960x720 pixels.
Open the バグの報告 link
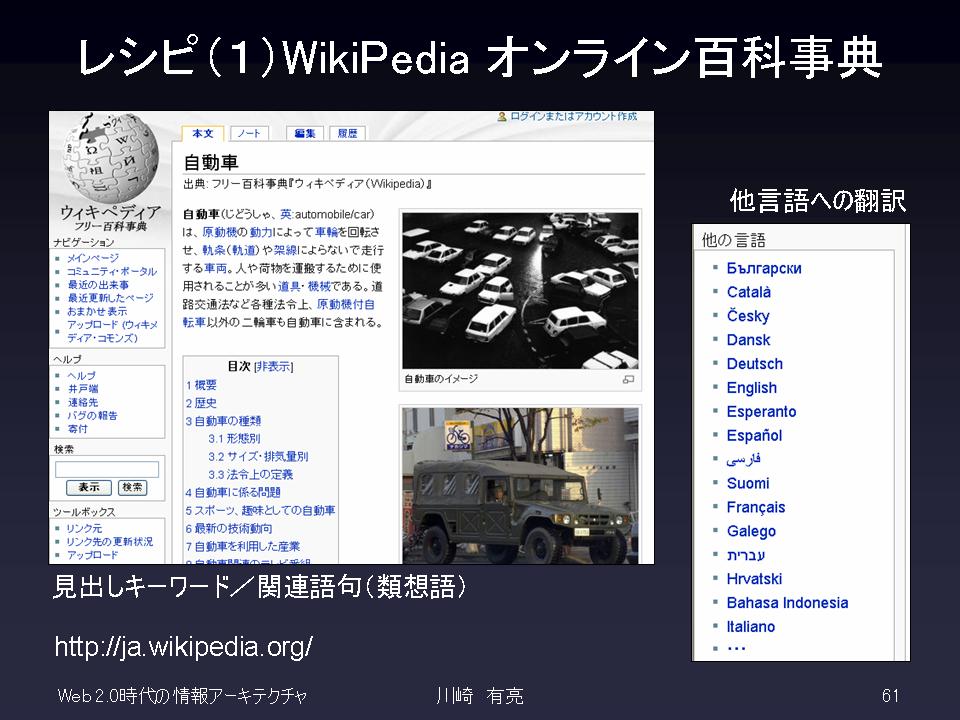(92, 416)
